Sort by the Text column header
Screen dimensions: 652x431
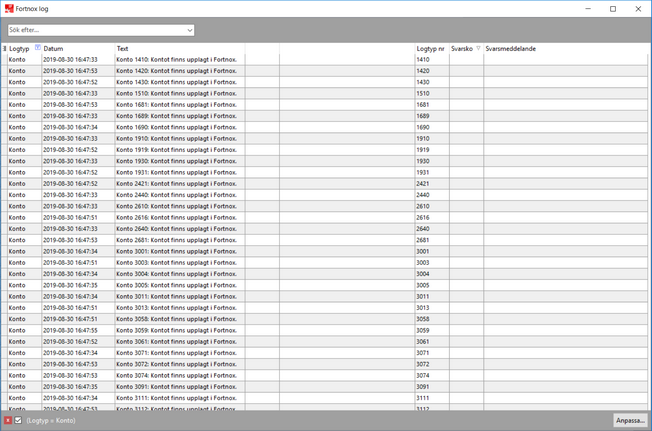click(x=180, y=49)
